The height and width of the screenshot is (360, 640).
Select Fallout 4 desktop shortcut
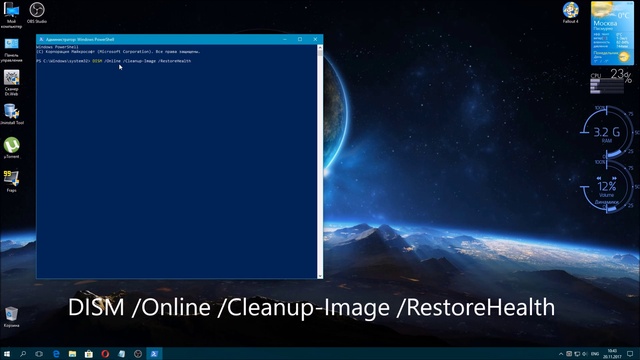click(571, 13)
